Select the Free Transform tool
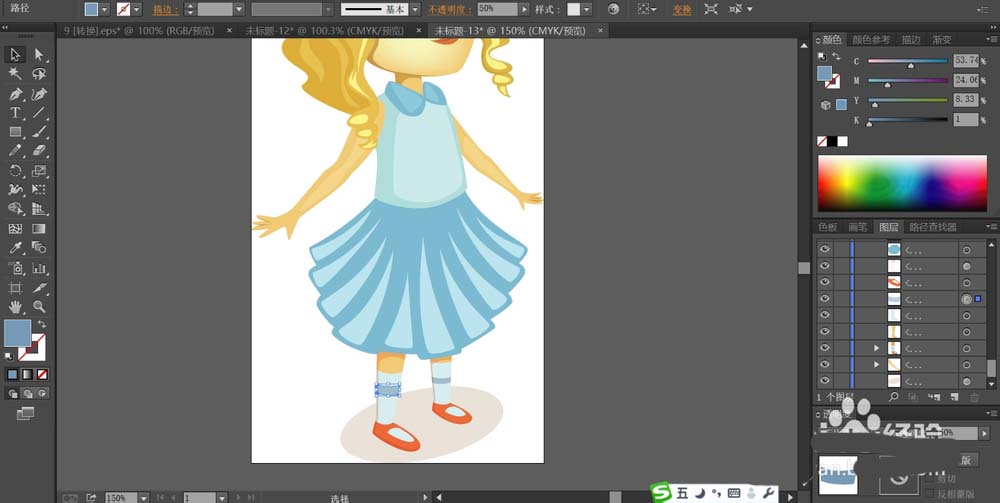Image resolution: width=1000 pixels, height=503 pixels. click(40, 190)
